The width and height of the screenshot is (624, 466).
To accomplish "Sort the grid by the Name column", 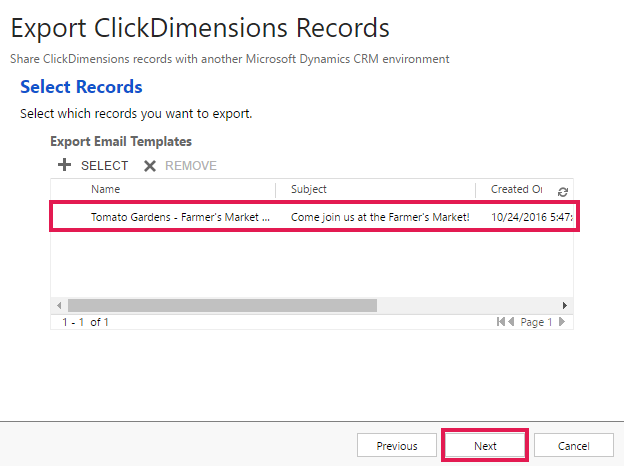I will click(x=105, y=189).
